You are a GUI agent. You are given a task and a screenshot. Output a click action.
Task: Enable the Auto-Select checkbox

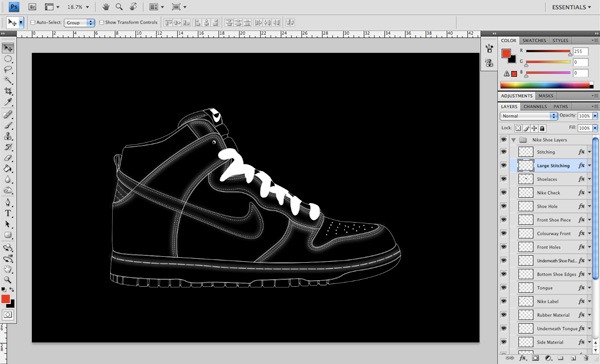[33, 23]
